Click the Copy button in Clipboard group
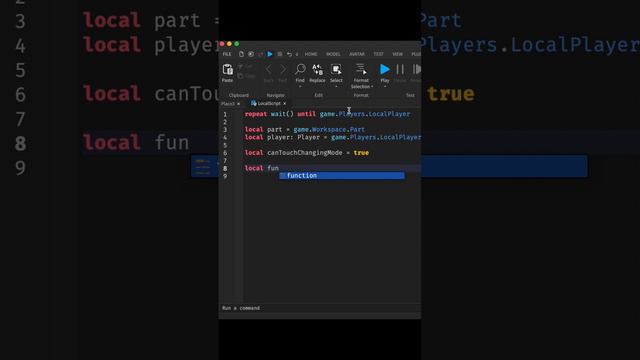The image size is (640, 360). (x=247, y=76)
